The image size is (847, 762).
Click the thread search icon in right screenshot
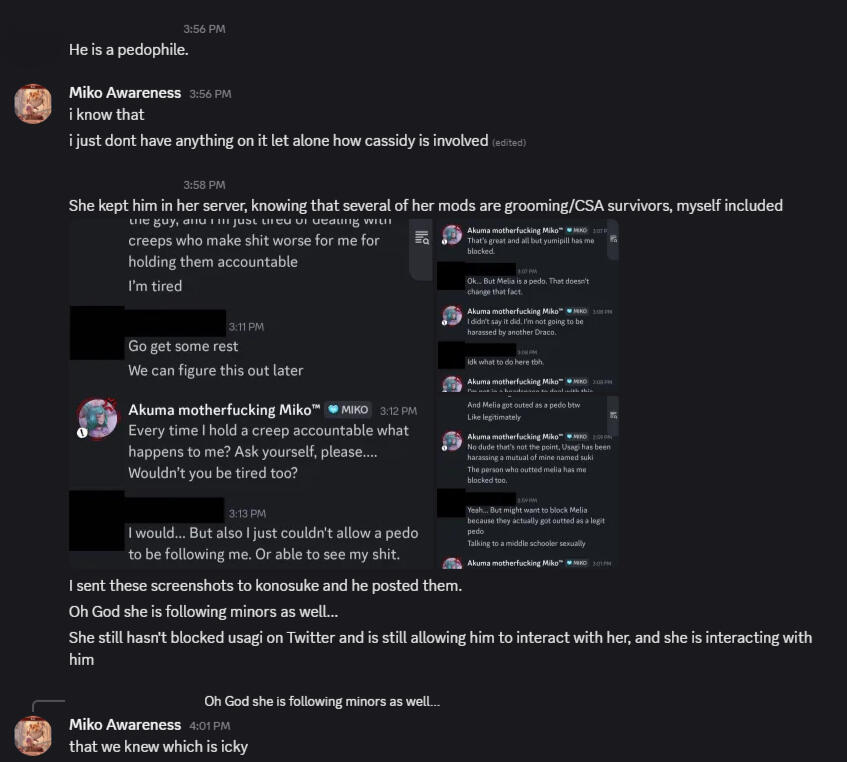tap(422, 236)
